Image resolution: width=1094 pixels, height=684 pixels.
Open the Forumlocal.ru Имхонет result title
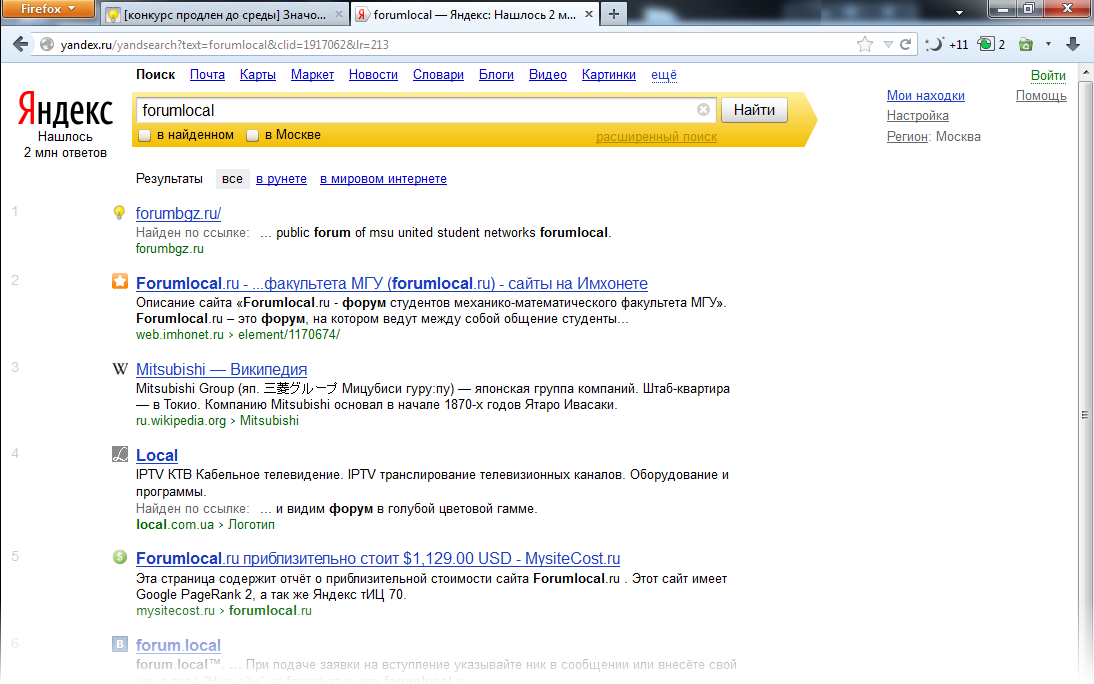point(391,283)
